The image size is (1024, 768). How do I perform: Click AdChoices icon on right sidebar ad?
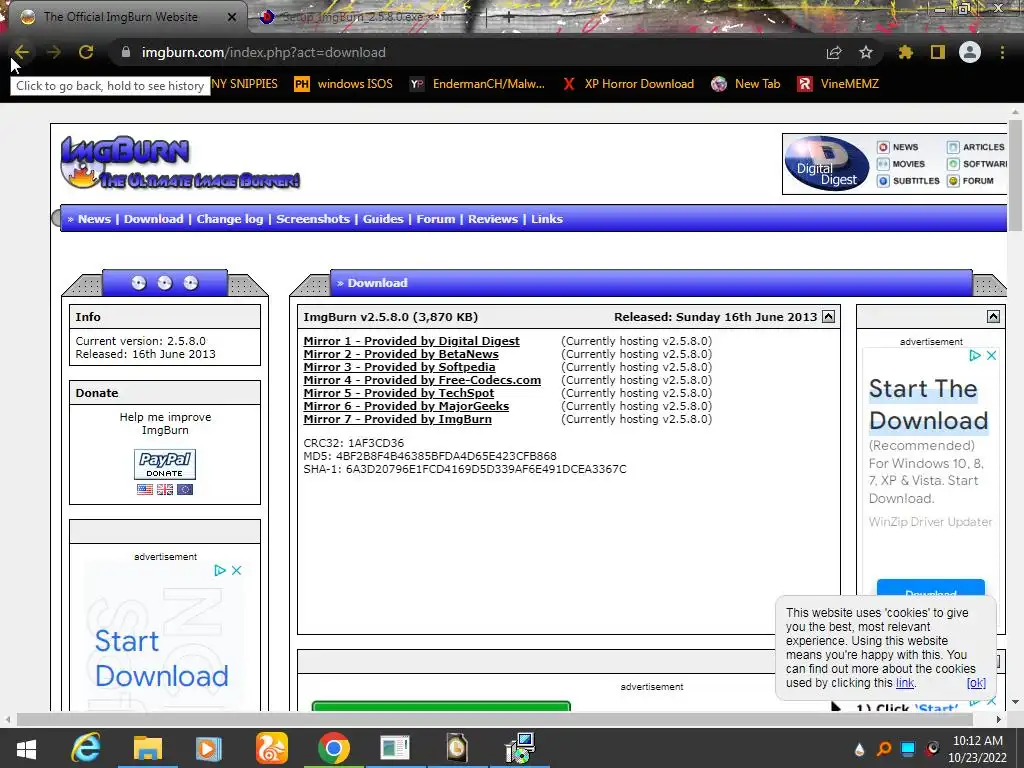(x=975, y=355)
